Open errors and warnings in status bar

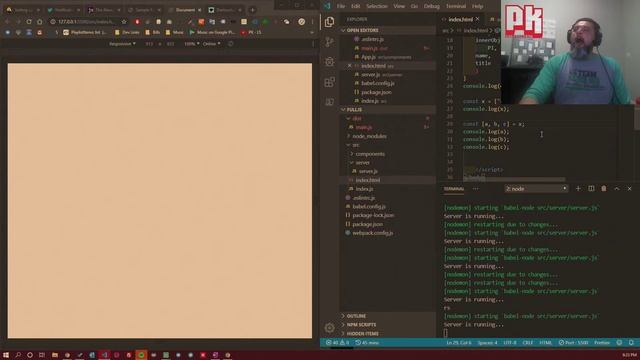tap(338, 343)
